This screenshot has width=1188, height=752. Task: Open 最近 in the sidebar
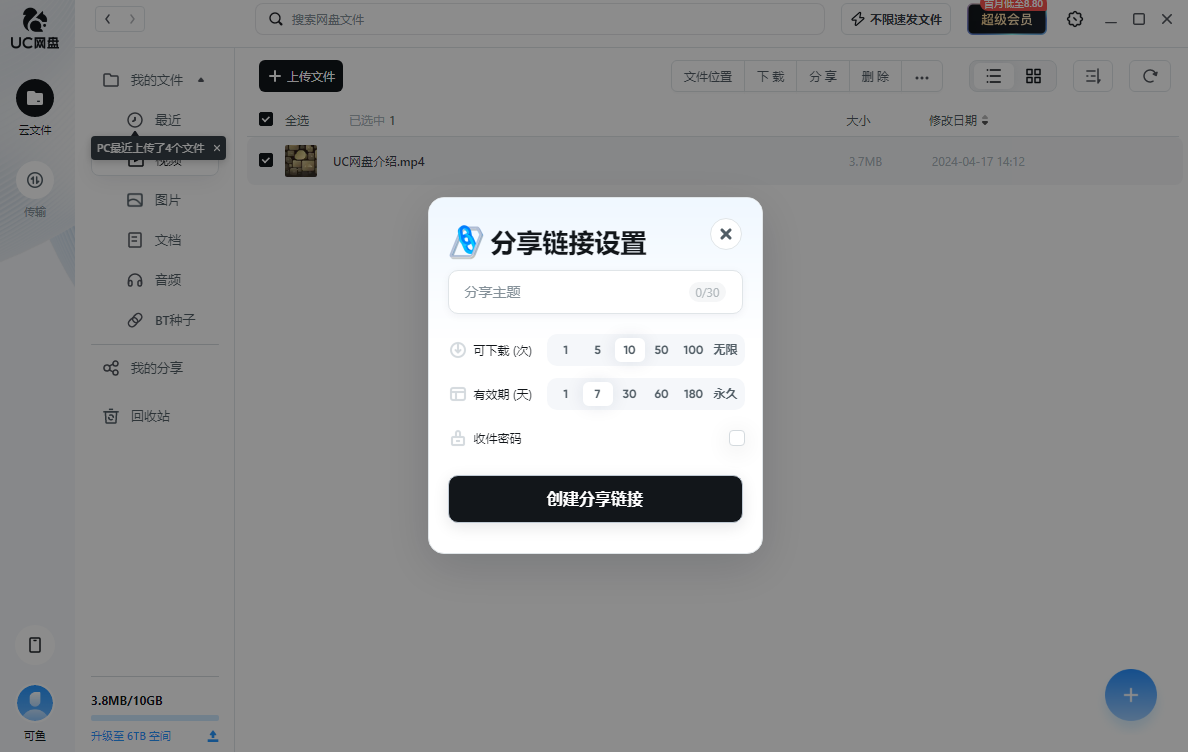pyautogui.click(x=155, y=120)
